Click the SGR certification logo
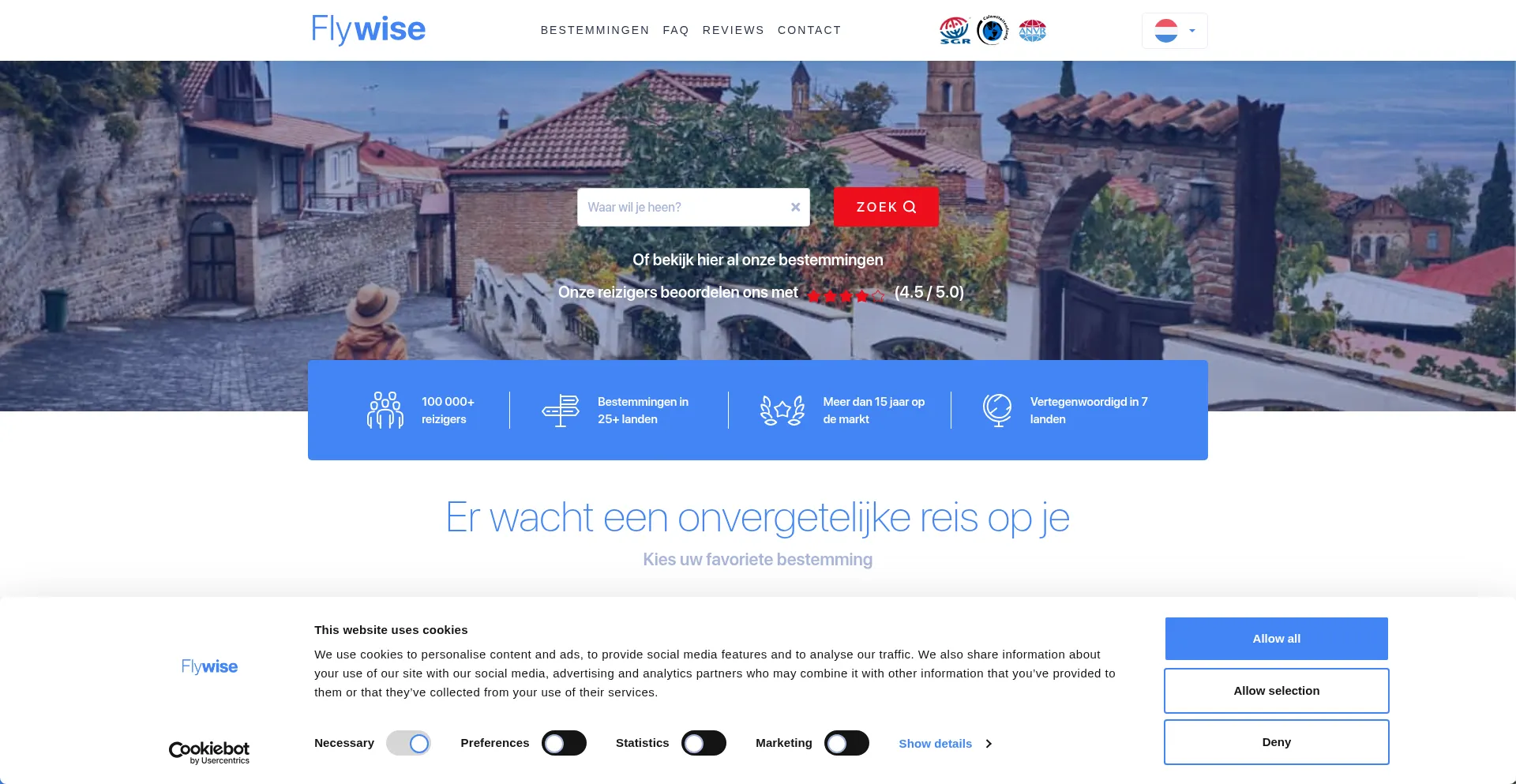This screenshot has width=1516, height=784. pyautogui.click(x=954, y=31)
